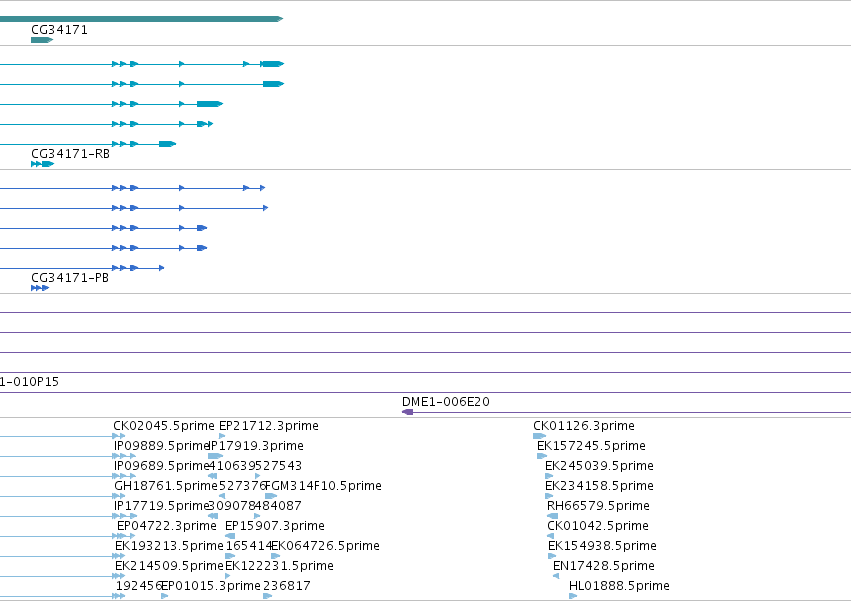Click the EP04722.3prime EST label

pos(167,526)
